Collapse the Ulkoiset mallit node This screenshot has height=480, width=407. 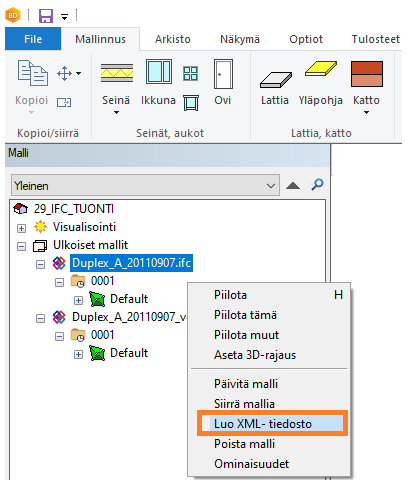click(x=21, y=246)
